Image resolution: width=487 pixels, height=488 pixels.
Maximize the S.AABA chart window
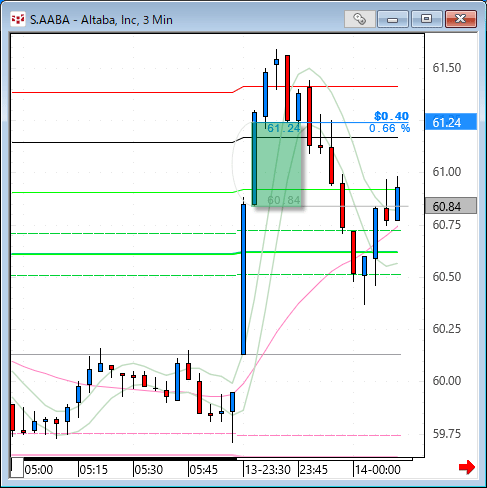pos(426,19)
